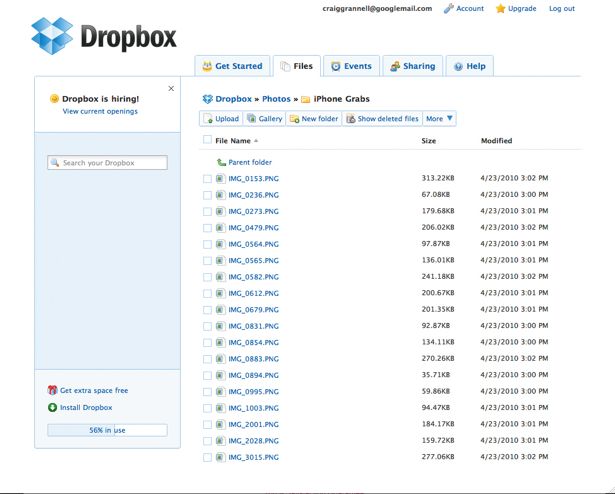Check the box for IMG_0854.PNG
The width and height of the screenshot is (615, 494).
[x=207, y=343]
